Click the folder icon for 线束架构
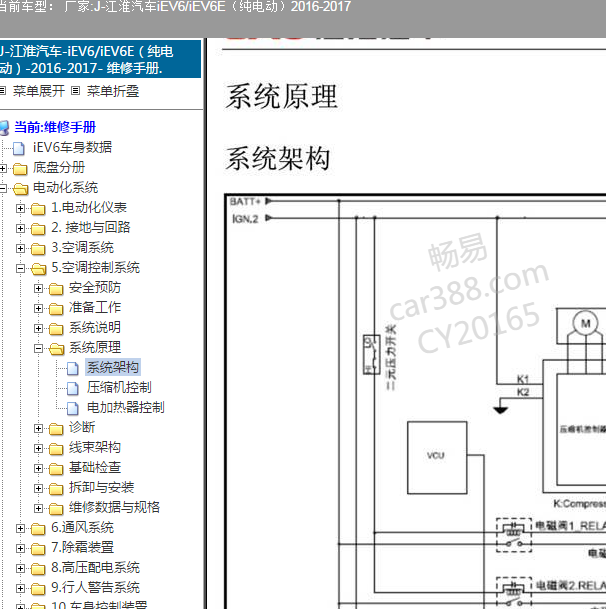 (x=56, y=449)
